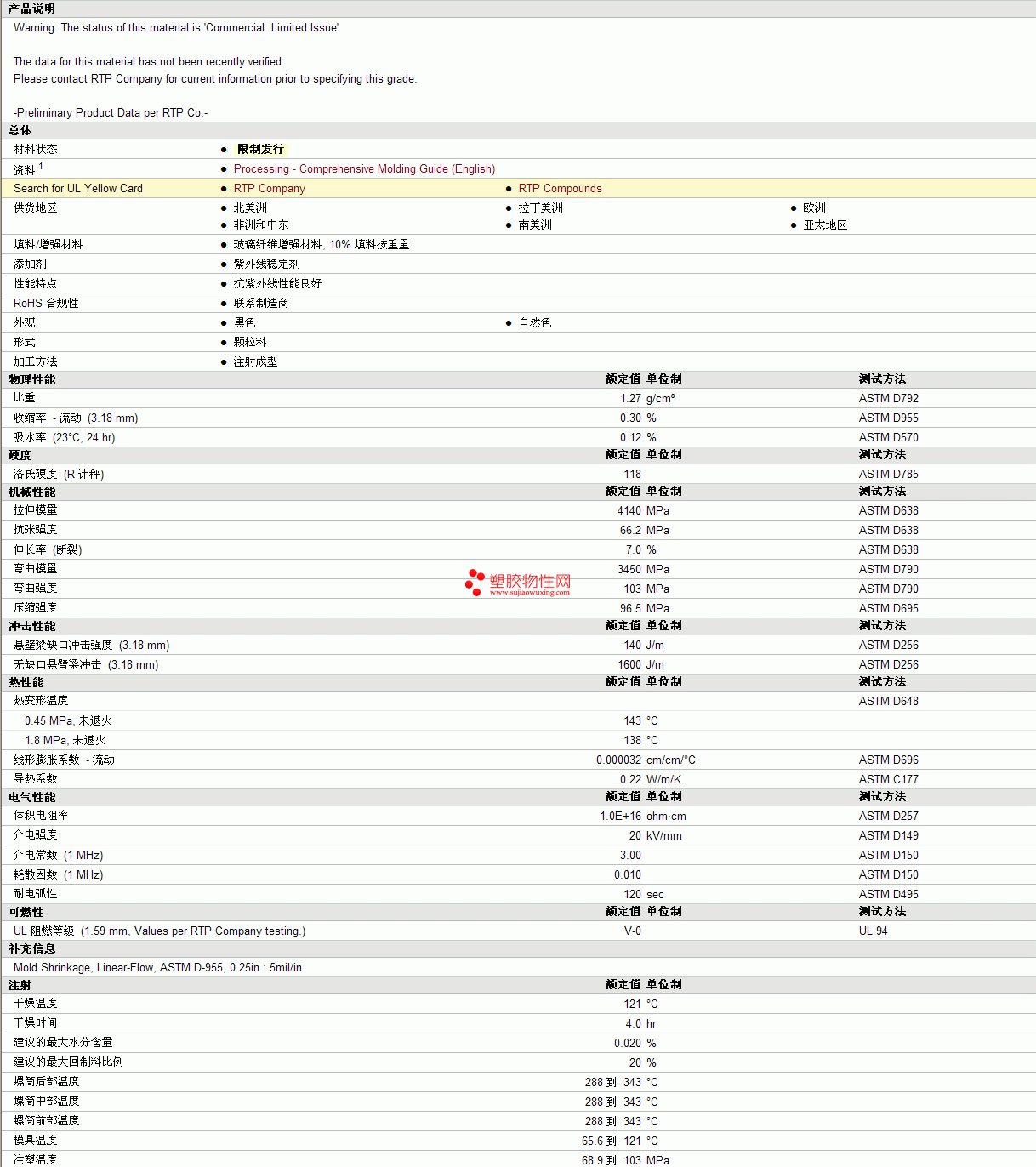Viewport: 1036px width, 1167px height.
Task: Click the specific gravity value 1.27
Action: (x=630, y=398)
